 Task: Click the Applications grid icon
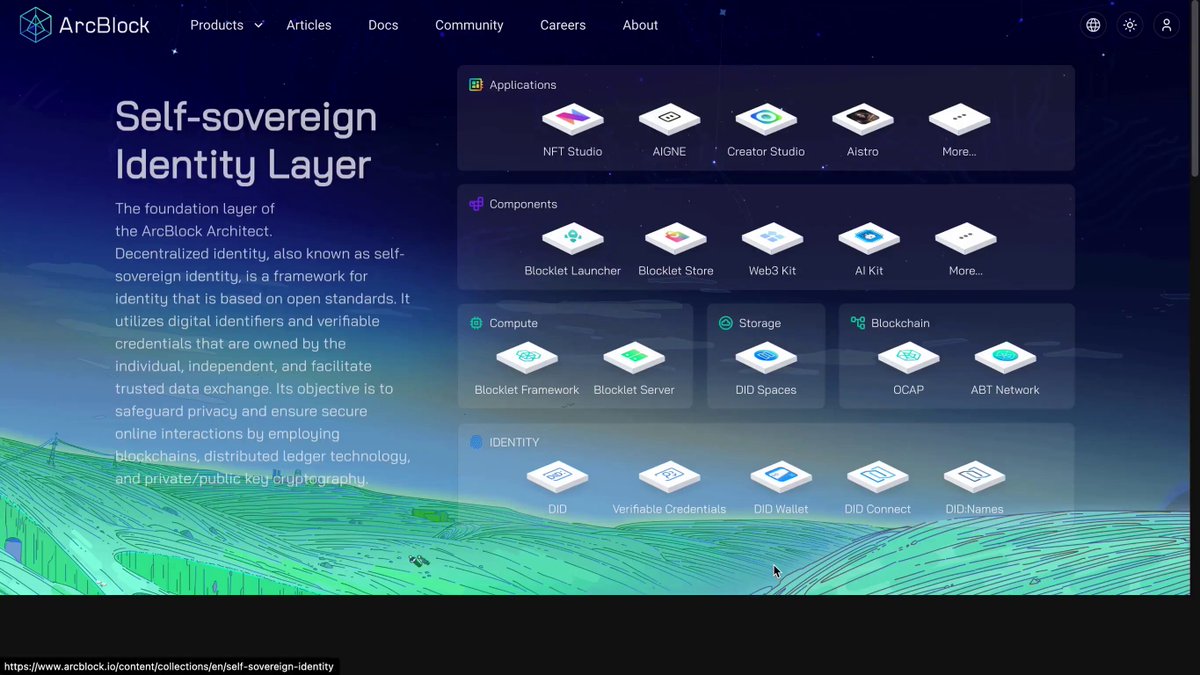coord(476,85)
